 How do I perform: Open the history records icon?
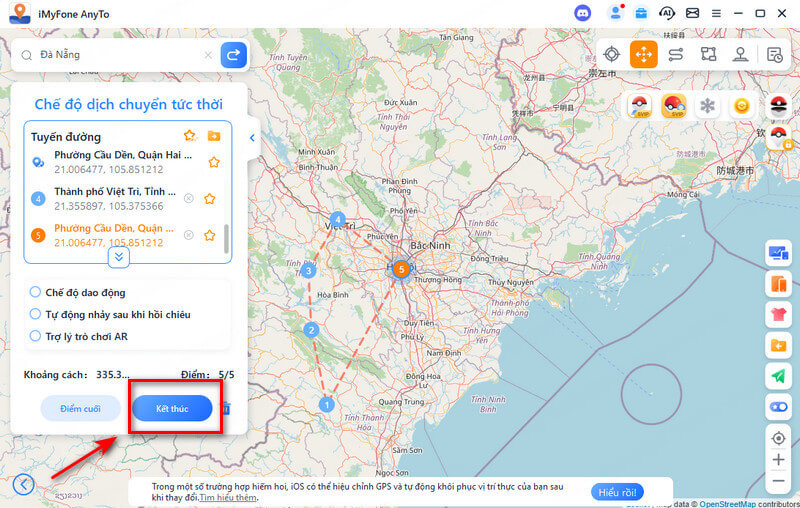(774, 54)
